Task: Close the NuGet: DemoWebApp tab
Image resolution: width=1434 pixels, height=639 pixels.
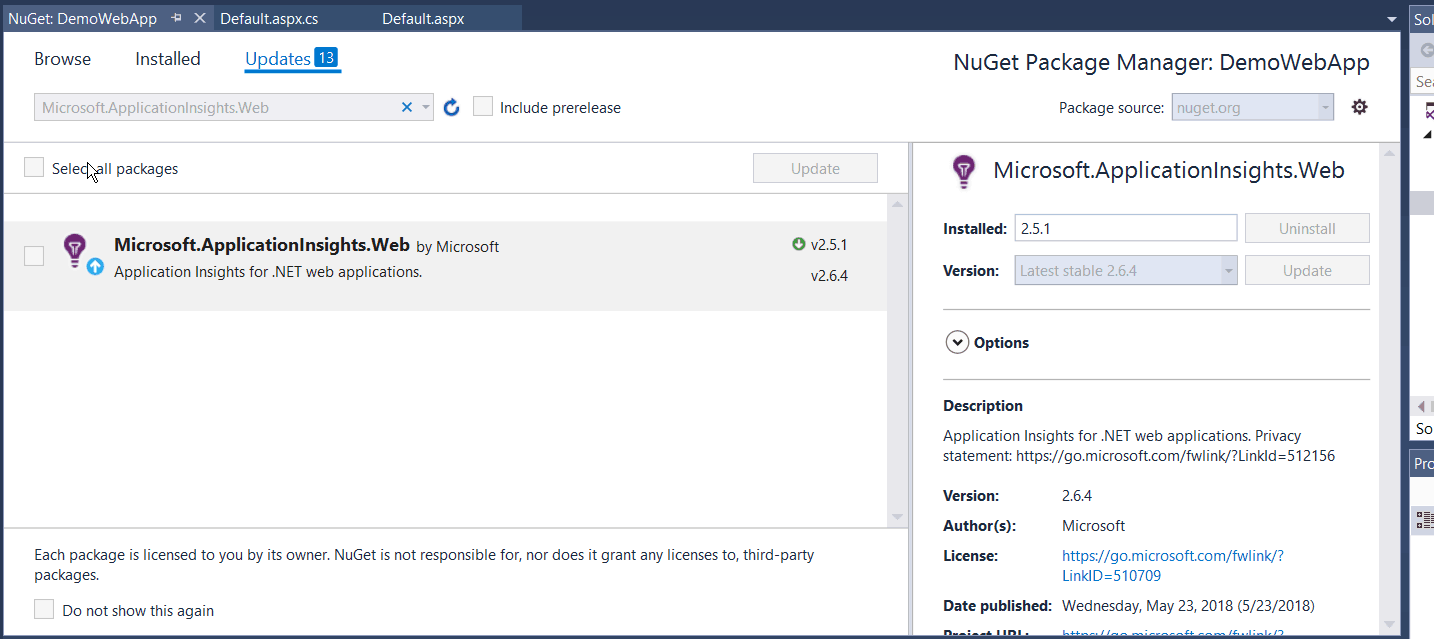Action: click(x=199, y=18)
